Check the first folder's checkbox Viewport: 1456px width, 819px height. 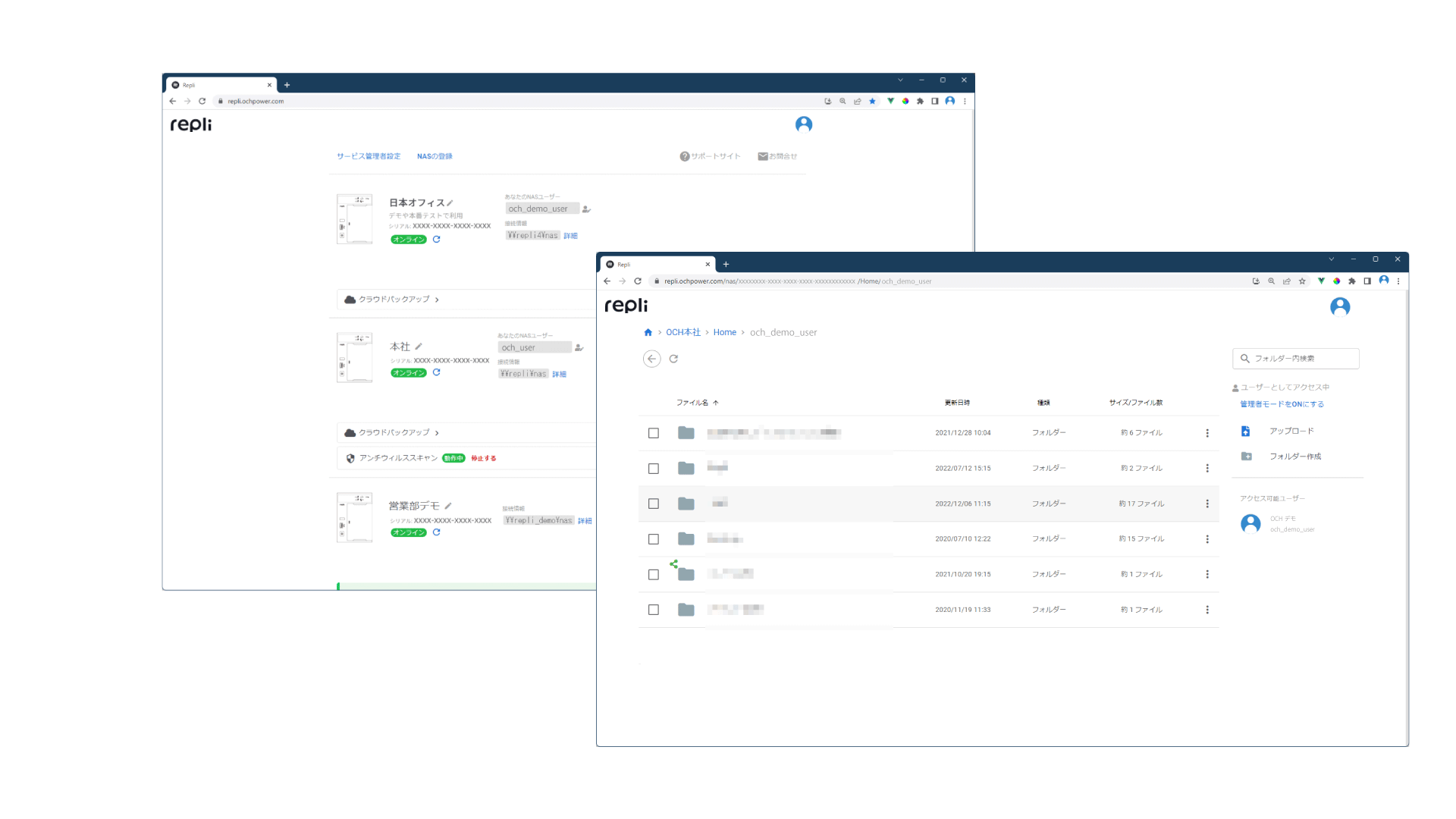point(654,433)
